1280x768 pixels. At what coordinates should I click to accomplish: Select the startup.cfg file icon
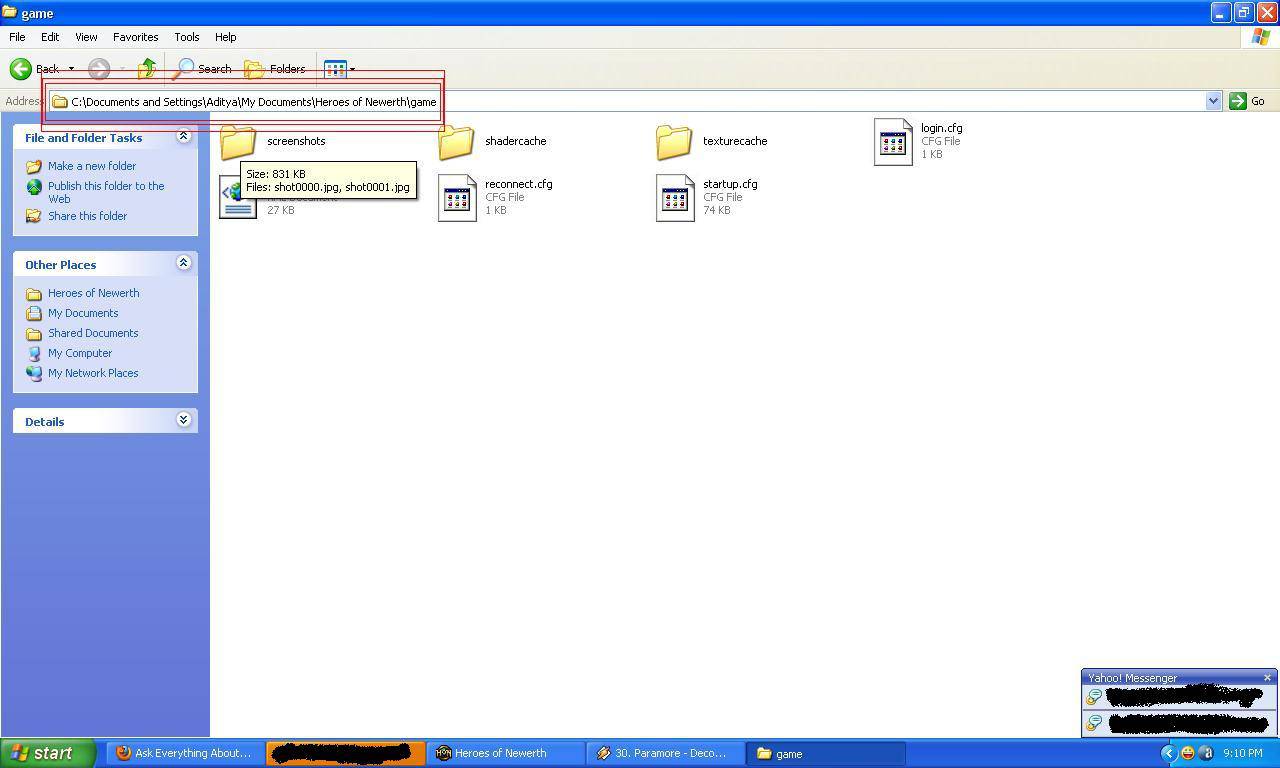tap(675, 198)
